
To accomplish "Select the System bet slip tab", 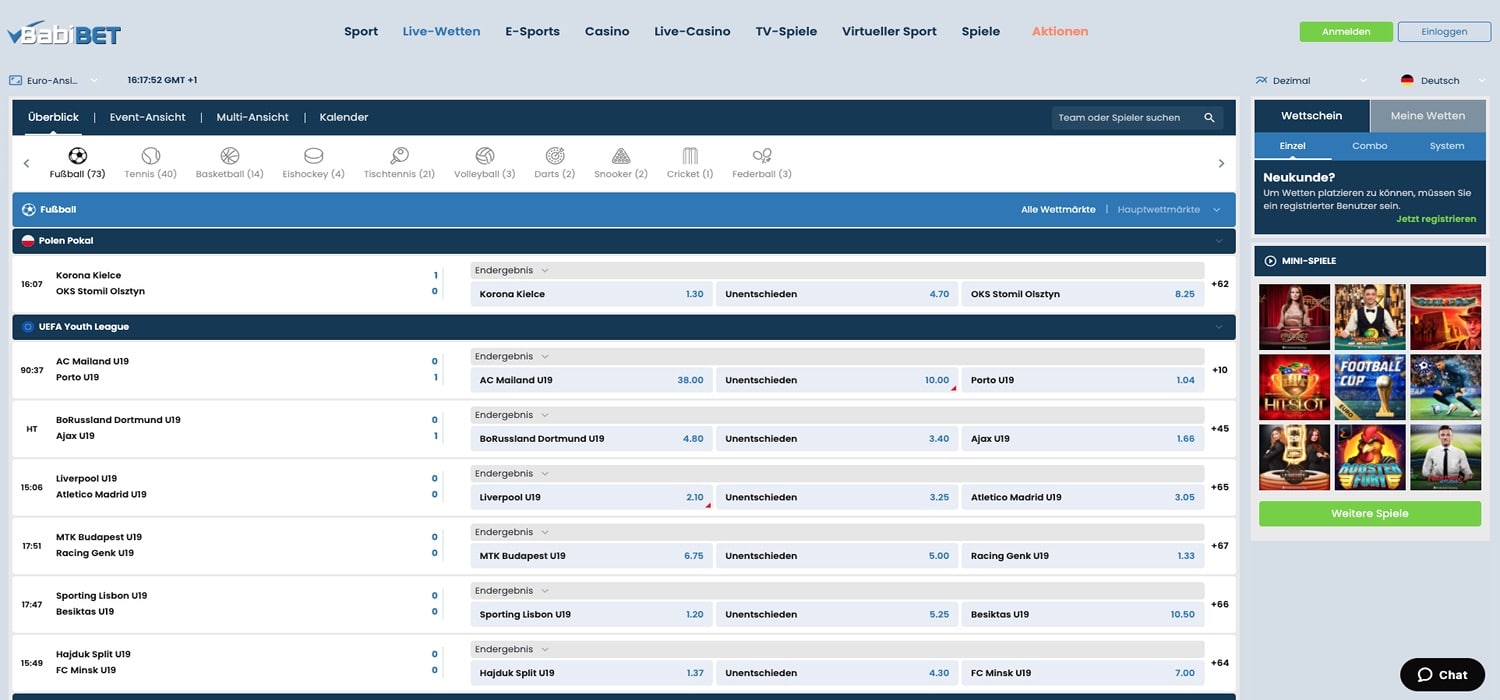I will pos(1447,146).
